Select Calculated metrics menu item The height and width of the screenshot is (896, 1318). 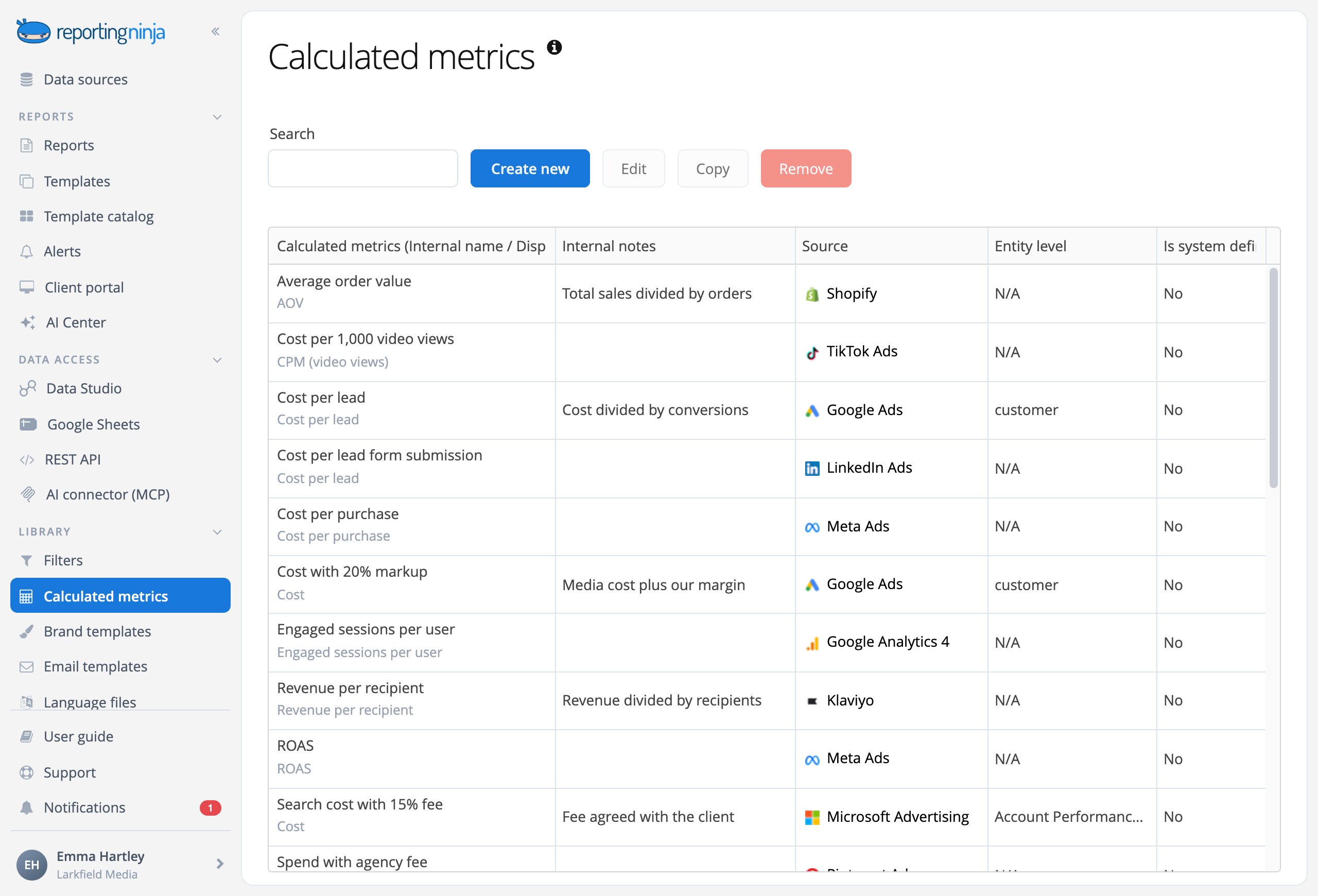(x=120, y=595)
